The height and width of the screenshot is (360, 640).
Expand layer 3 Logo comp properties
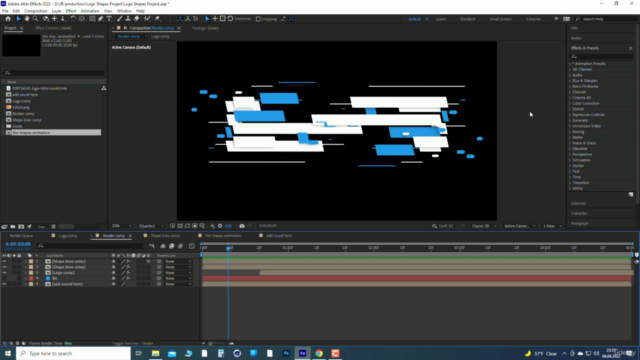(x=25, y=273)
